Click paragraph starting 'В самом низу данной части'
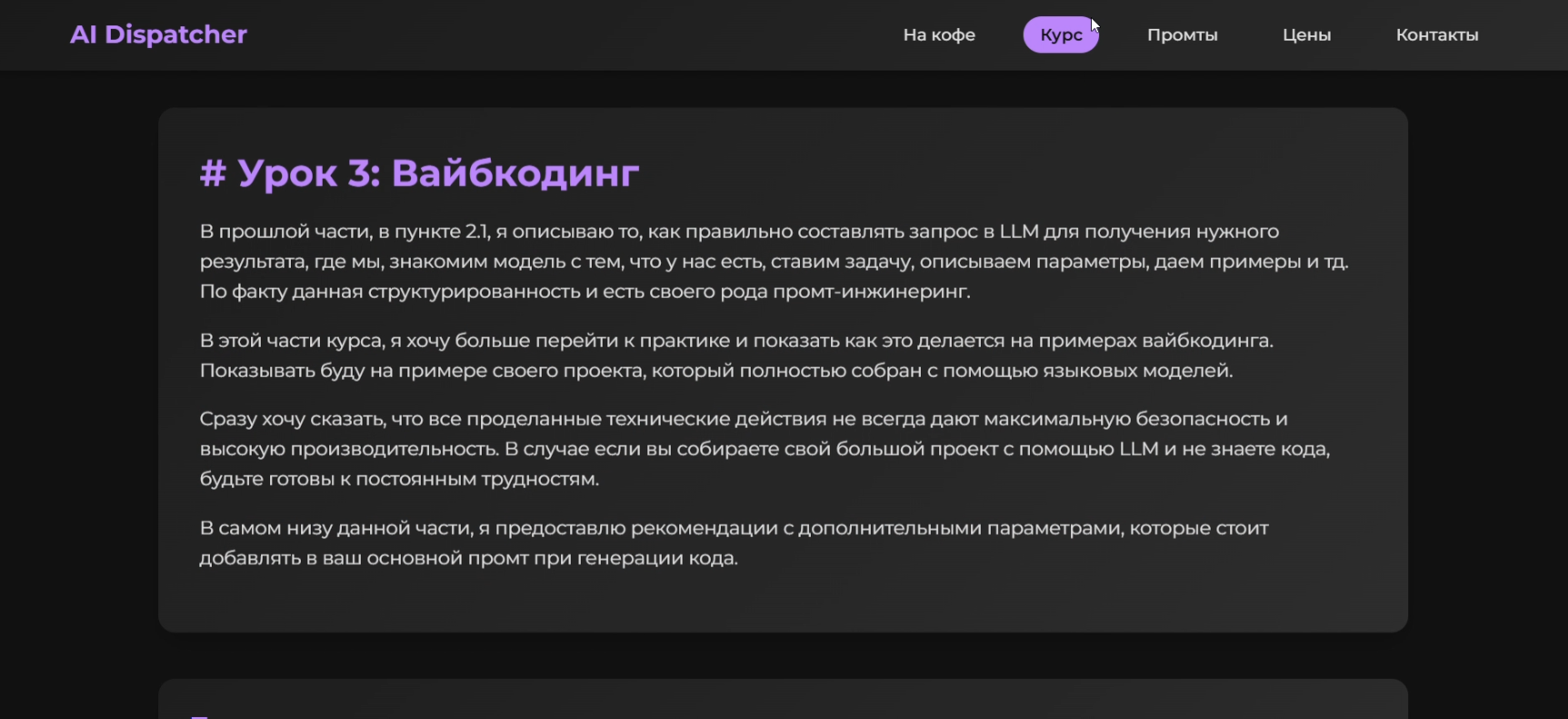Screen dimensions: 1568x719 point(734,543)
